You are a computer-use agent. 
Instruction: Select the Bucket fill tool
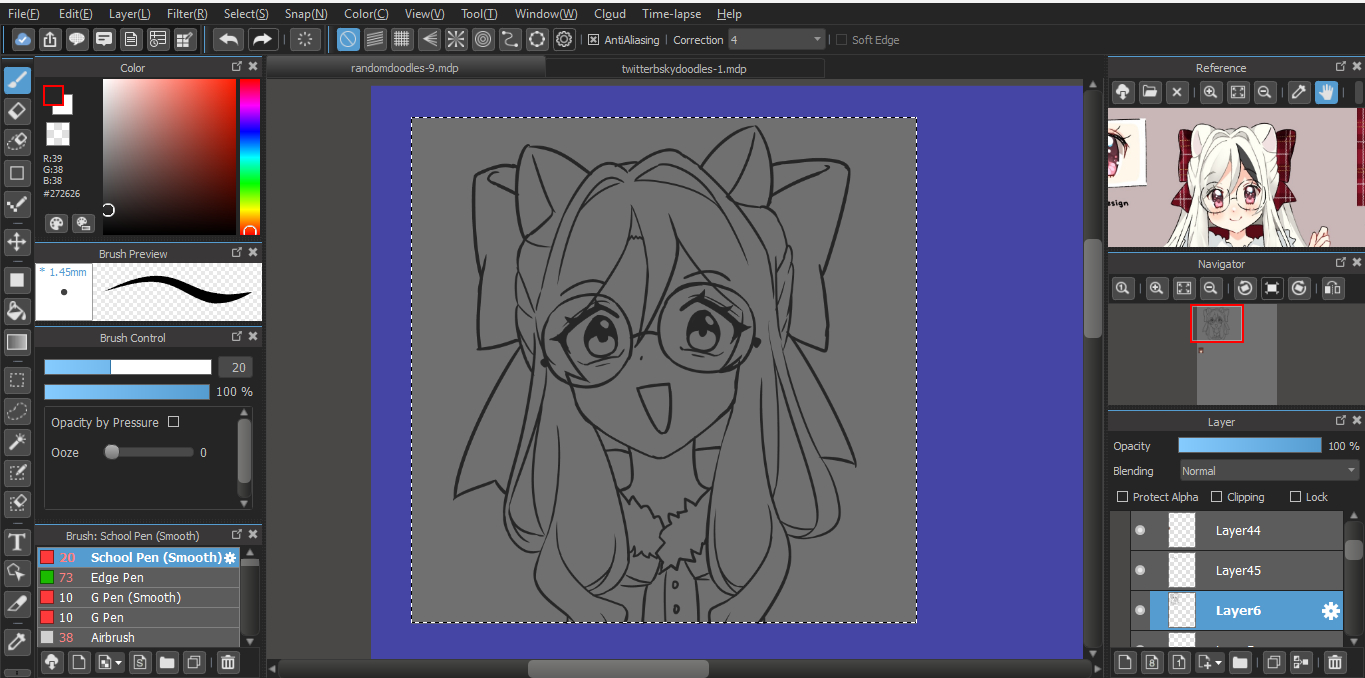click(17, 310)
